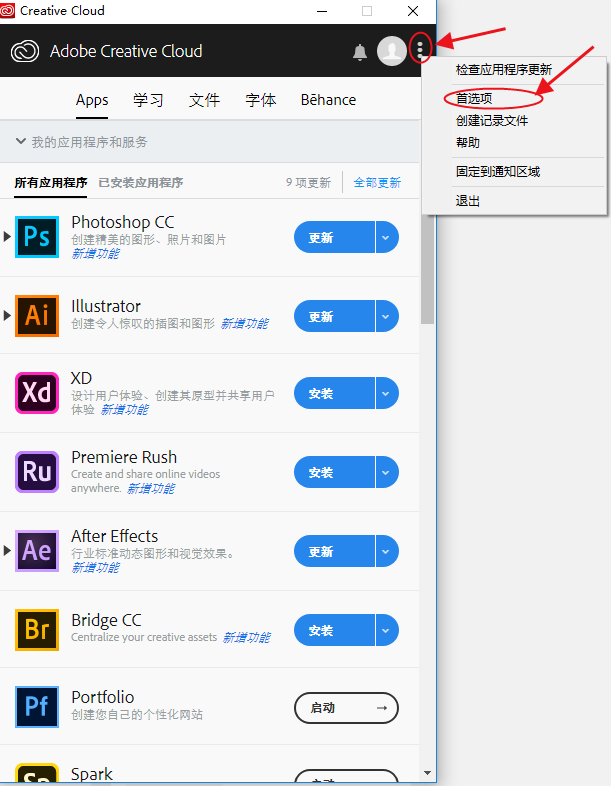Switch to the Apps tab

(x=92, y=100)
